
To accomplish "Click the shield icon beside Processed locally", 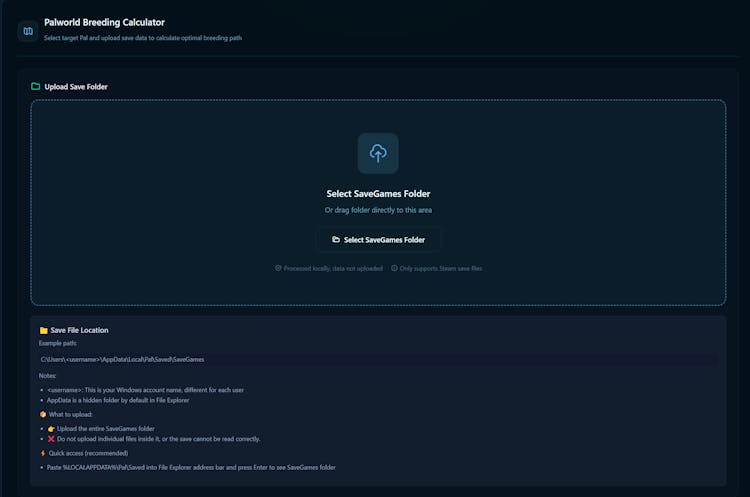I will pyautogui.click(x=278, y=268).
